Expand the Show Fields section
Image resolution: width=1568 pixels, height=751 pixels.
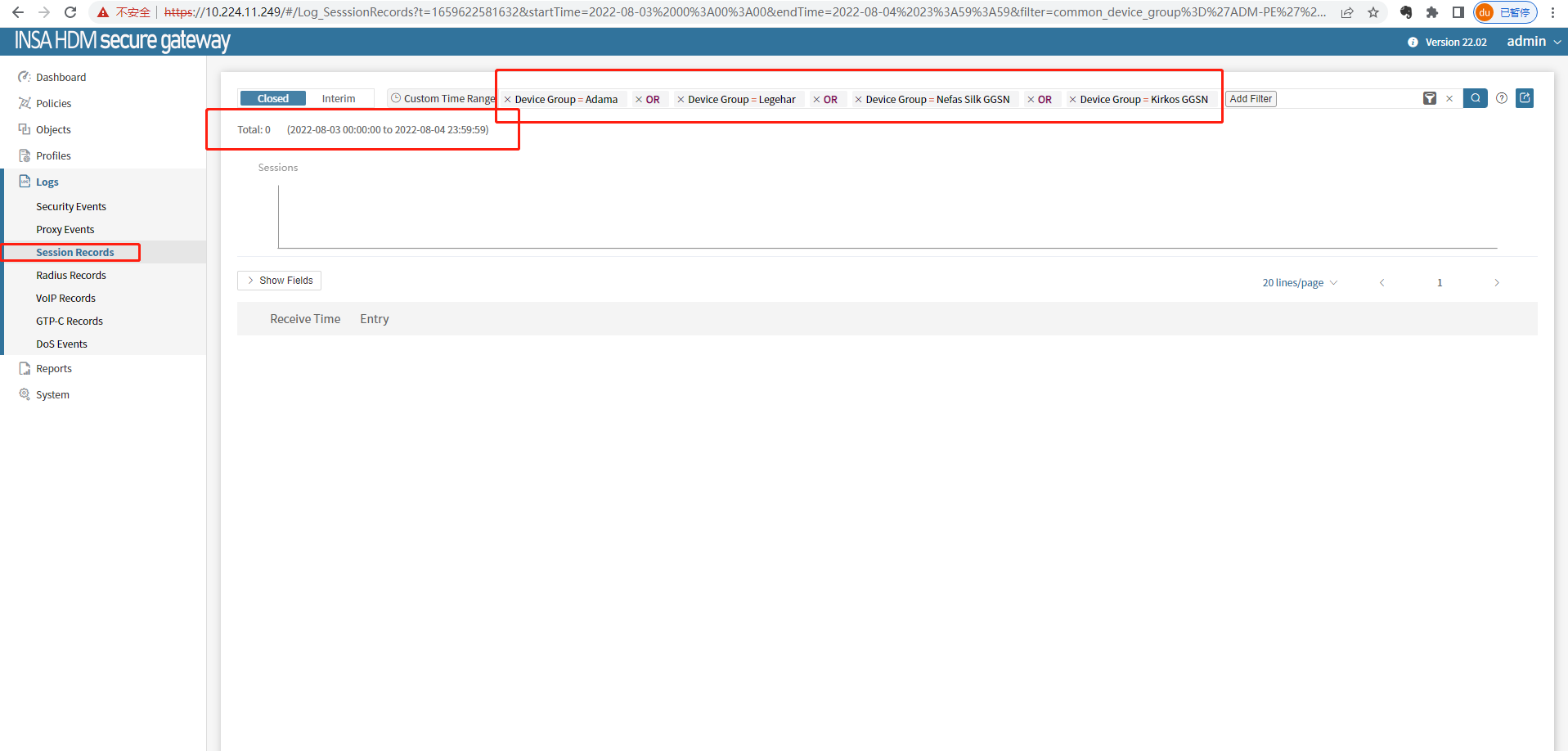tap(279, 281)
